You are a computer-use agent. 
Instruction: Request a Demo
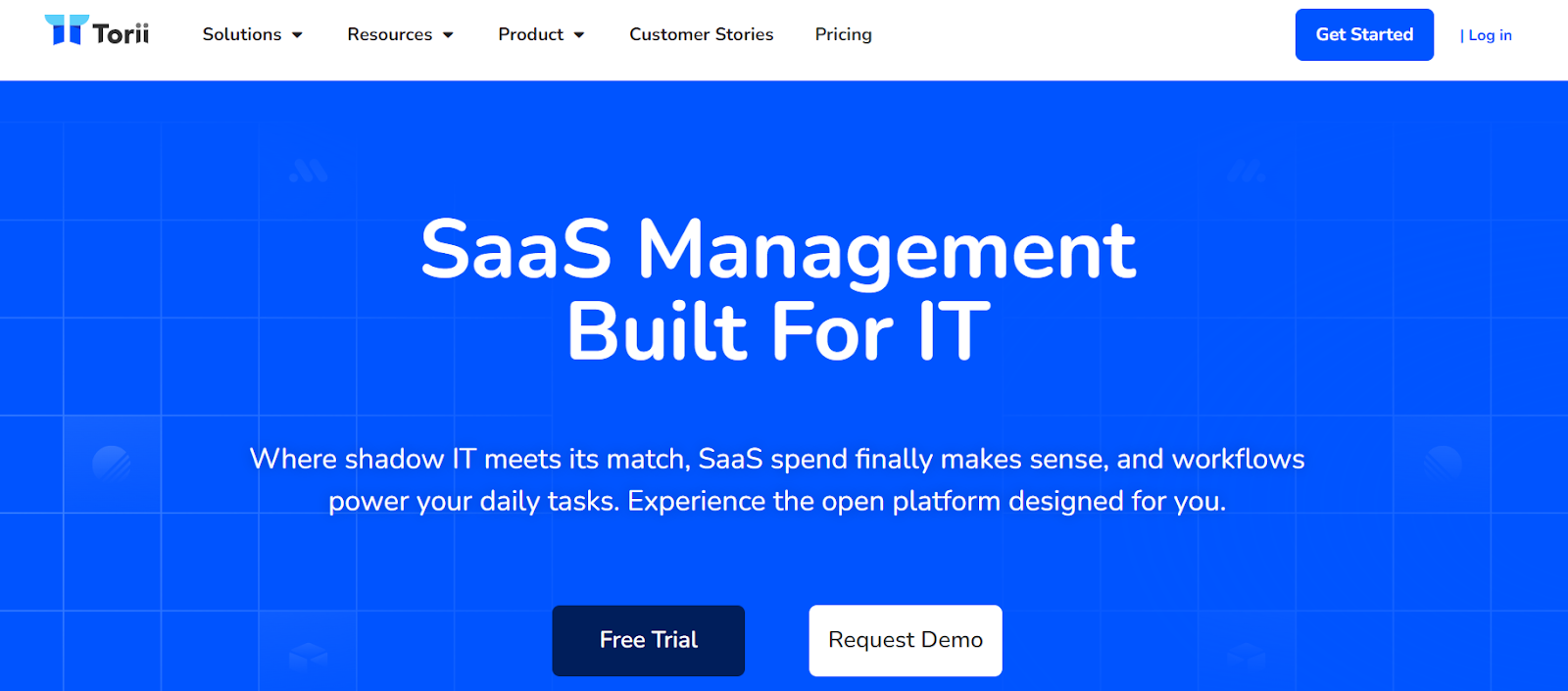(x=904, y=640)
